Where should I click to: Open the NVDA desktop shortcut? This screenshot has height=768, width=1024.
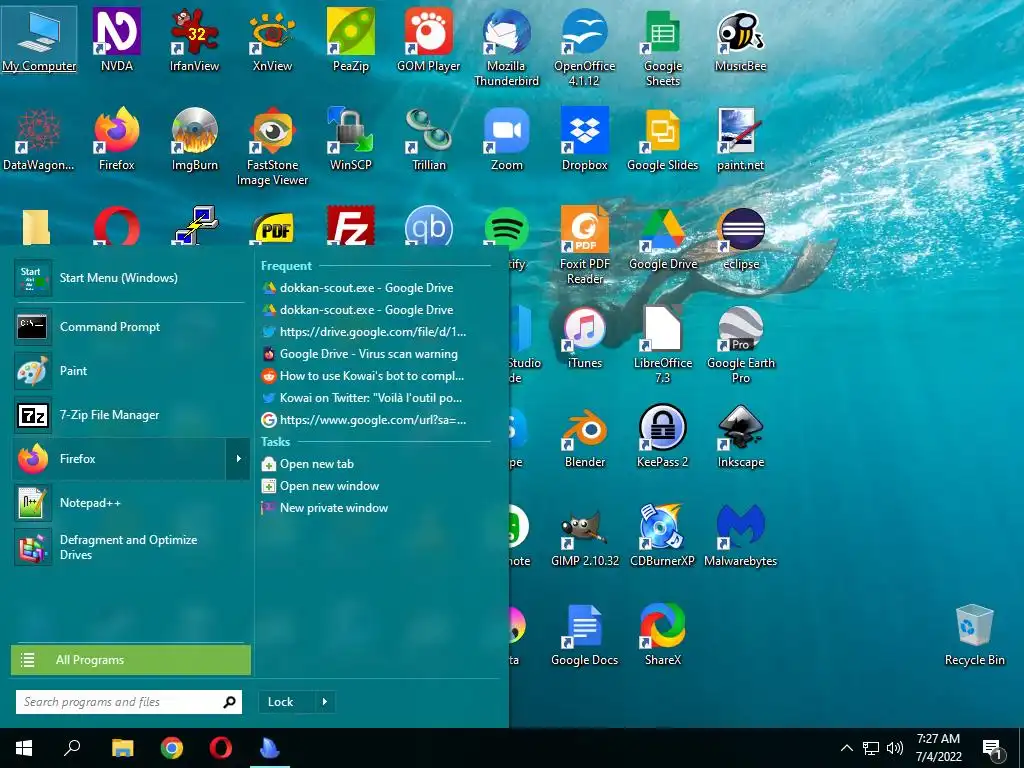click(x=116, y=39)
